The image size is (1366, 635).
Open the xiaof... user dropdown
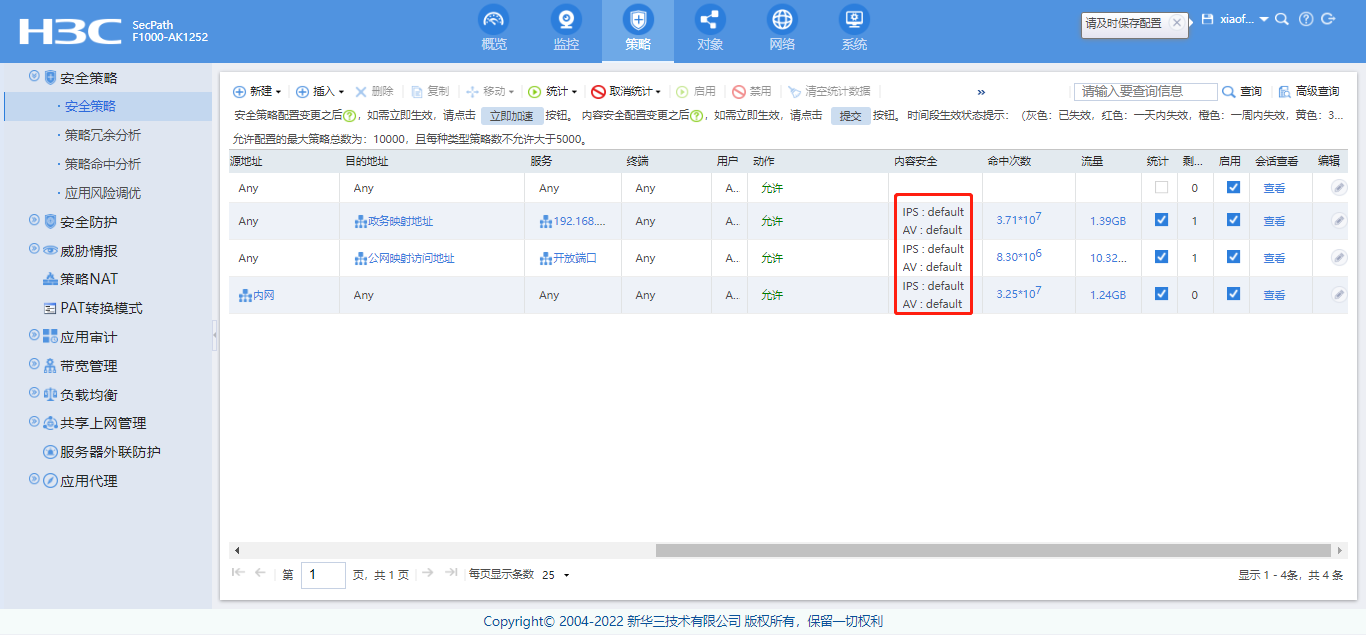pyautogui.click(x=1245, y=19)
